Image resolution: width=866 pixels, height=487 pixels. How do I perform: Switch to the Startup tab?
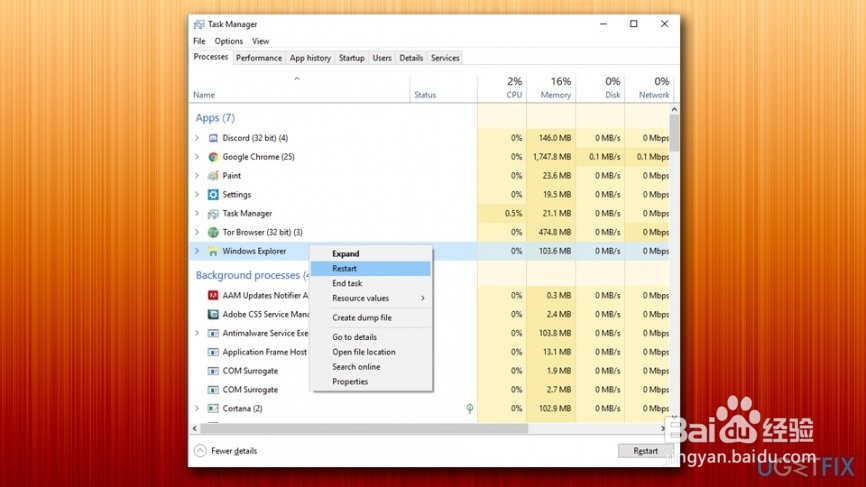coord(351,57)
